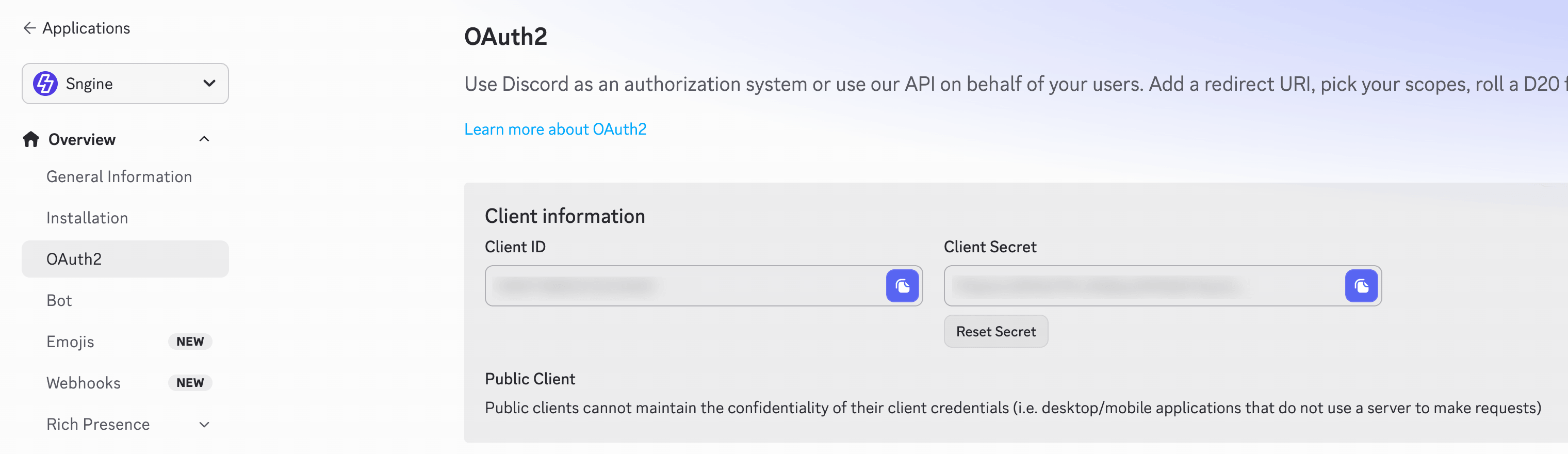Open General Information page

[x=119, y=176]
